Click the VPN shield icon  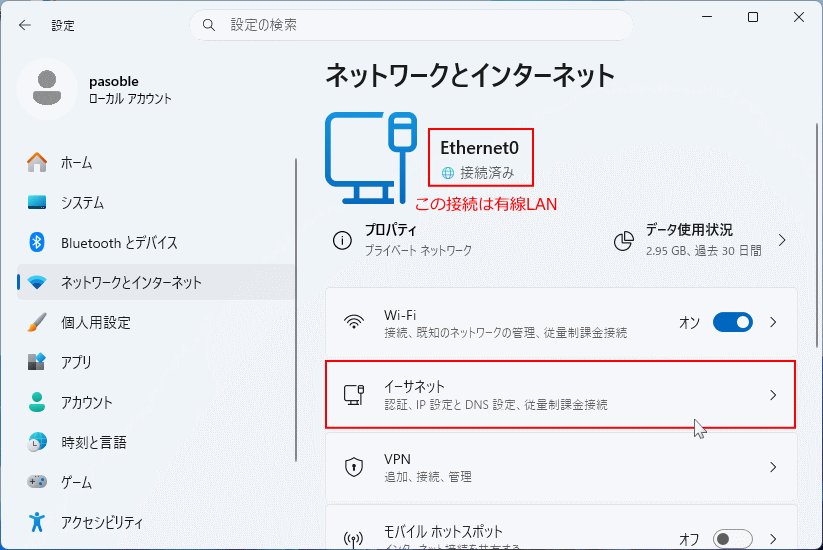(354, 467)
